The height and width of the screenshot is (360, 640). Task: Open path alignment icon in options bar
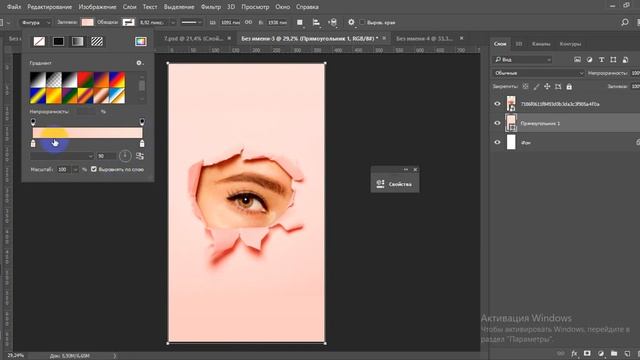coord(316,22)
